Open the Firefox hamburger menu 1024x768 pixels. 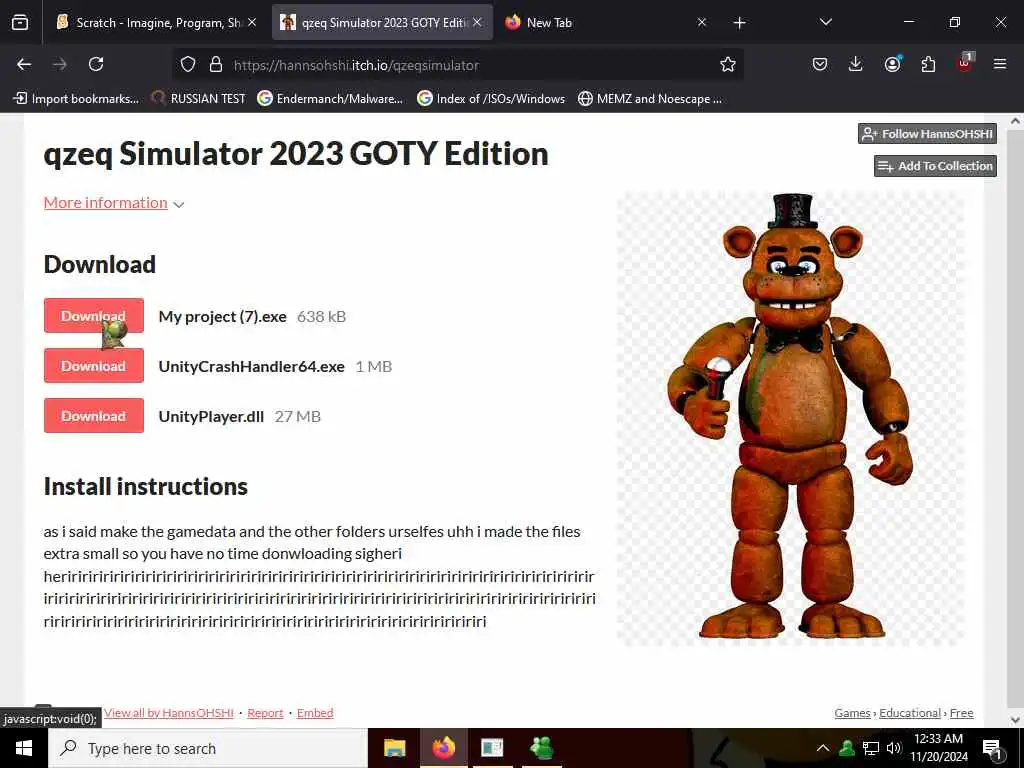pyautogui.click(x=1000, y=64)
